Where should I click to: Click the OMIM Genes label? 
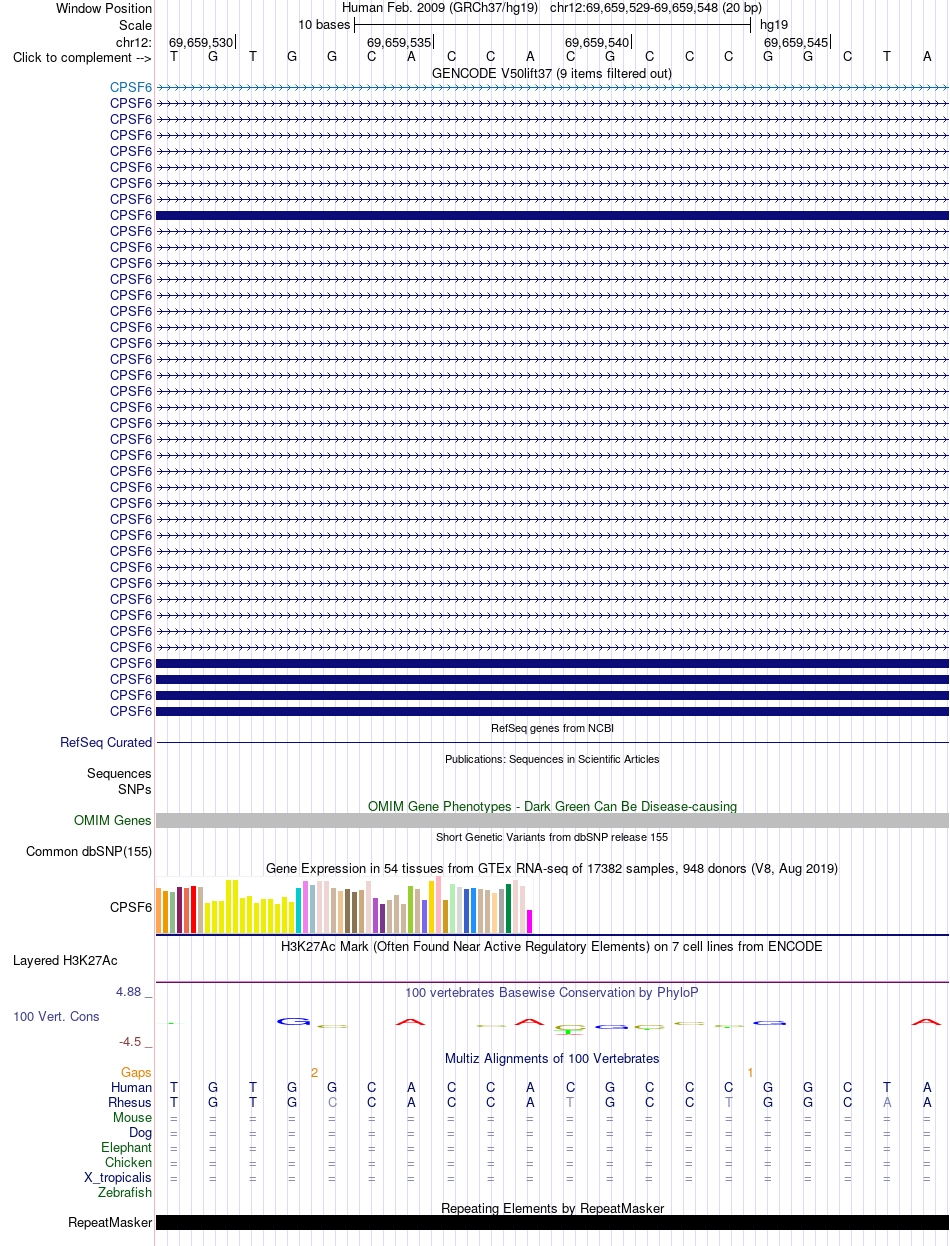(113, 821)
